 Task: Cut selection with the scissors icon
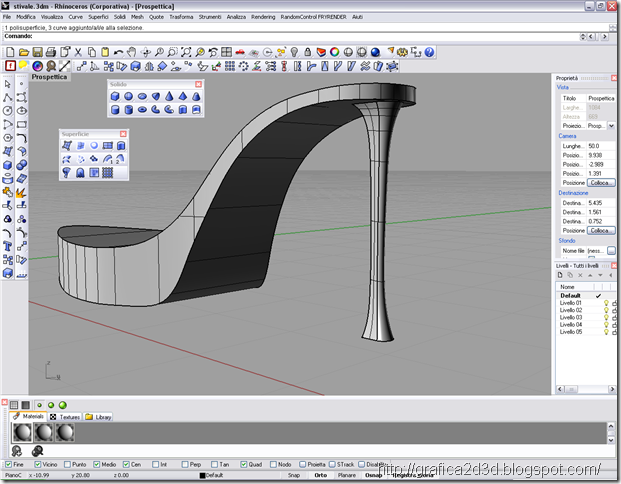click(78, 52)
